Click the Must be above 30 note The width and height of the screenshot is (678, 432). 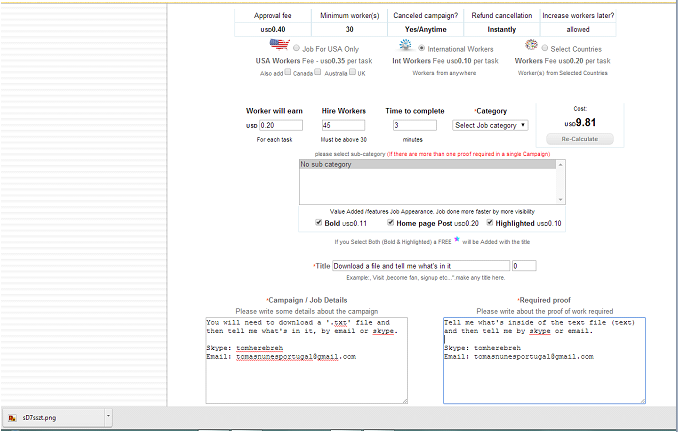tap(343, 140)
